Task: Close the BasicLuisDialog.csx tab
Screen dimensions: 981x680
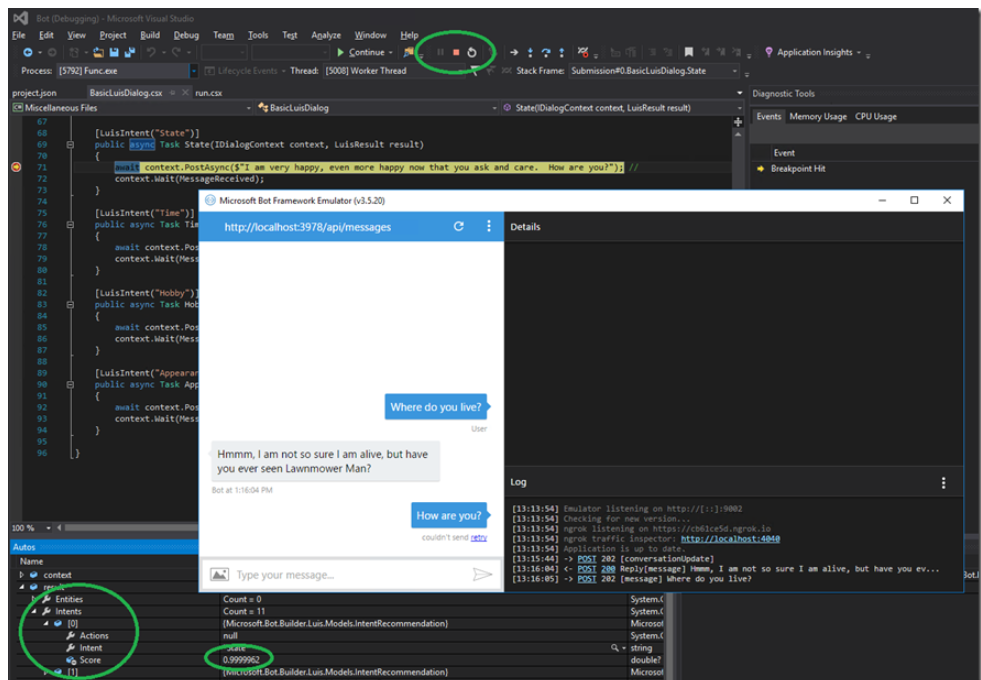Action: click(x=185, y=93)
